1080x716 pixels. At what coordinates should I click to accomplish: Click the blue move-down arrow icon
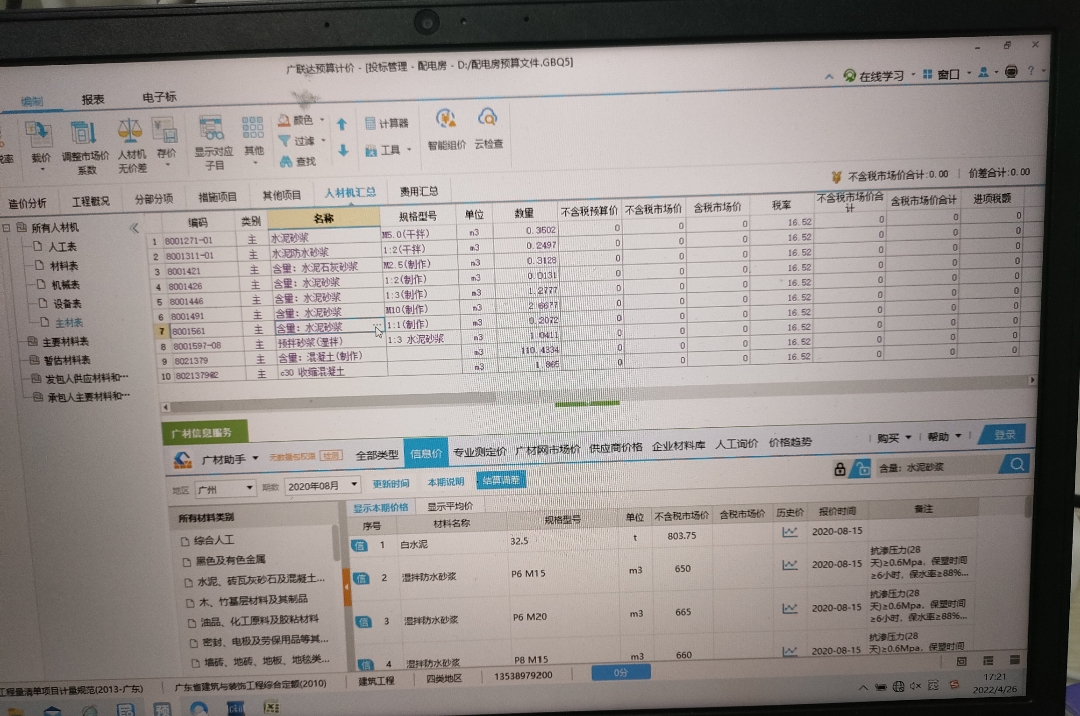point(343,150)
